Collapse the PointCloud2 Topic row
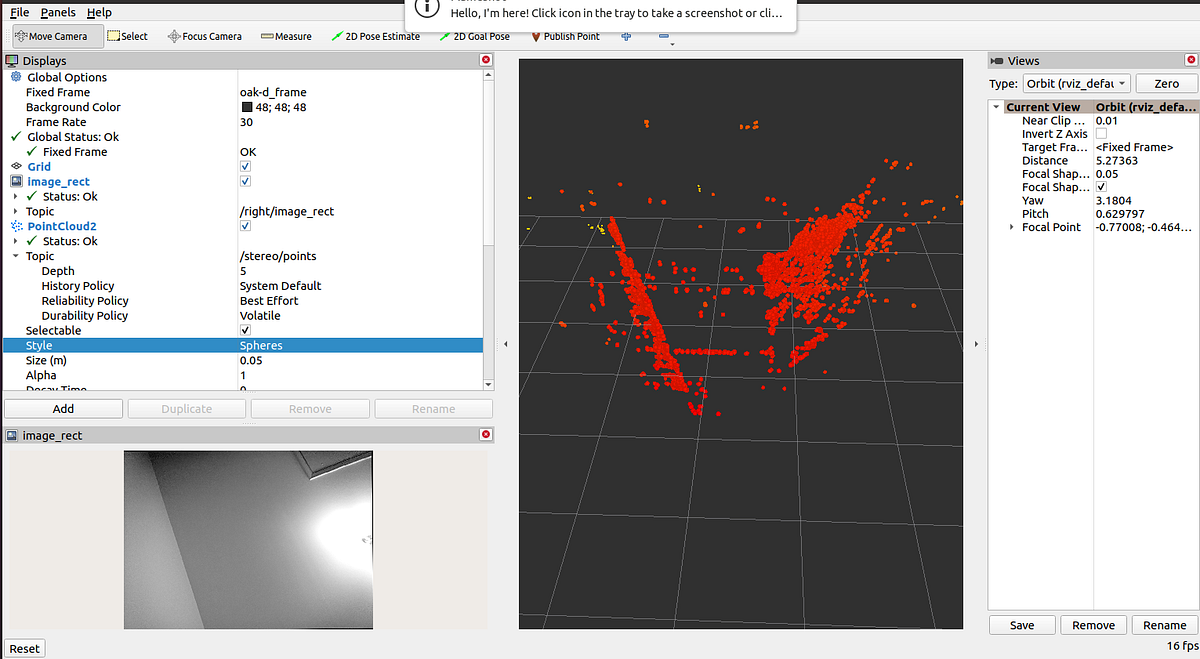The width and height of the screenshot is (1200, 659). pyautogui.click(x=15, y=256)
